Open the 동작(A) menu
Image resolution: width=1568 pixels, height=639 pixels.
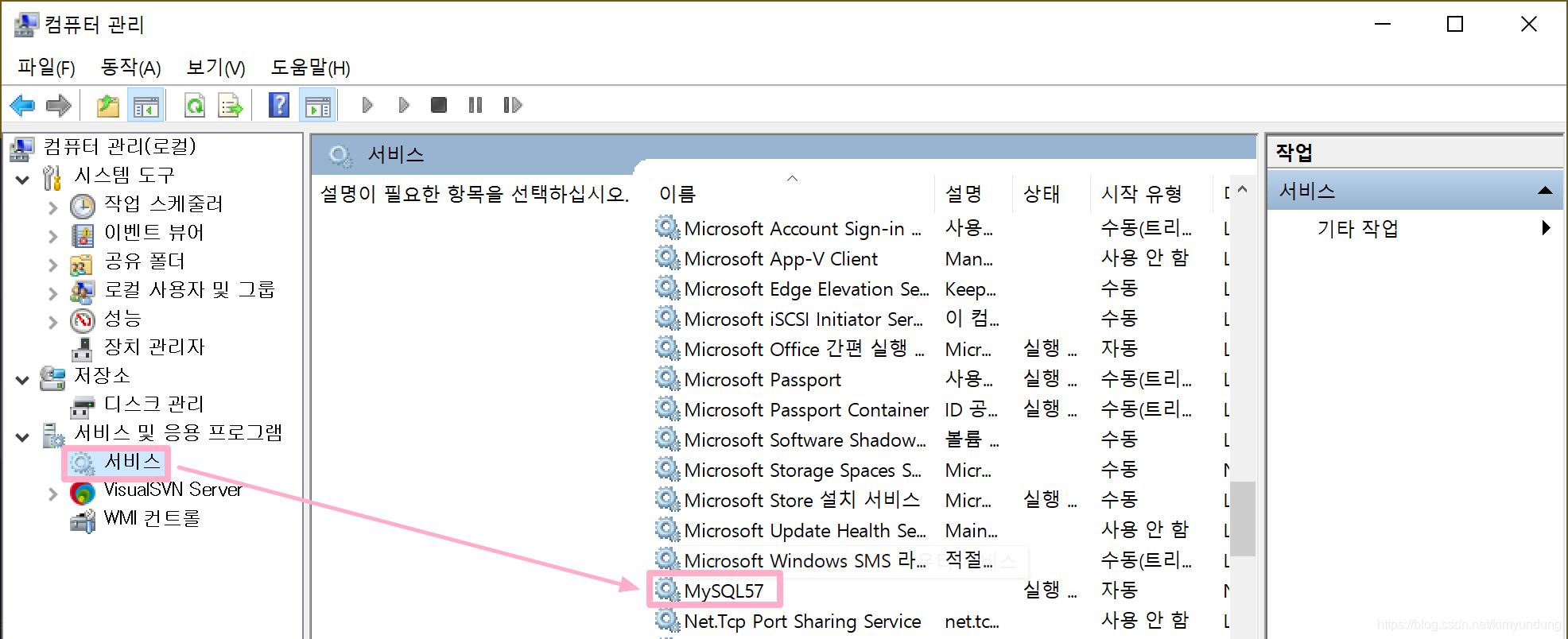coord(130,68)
